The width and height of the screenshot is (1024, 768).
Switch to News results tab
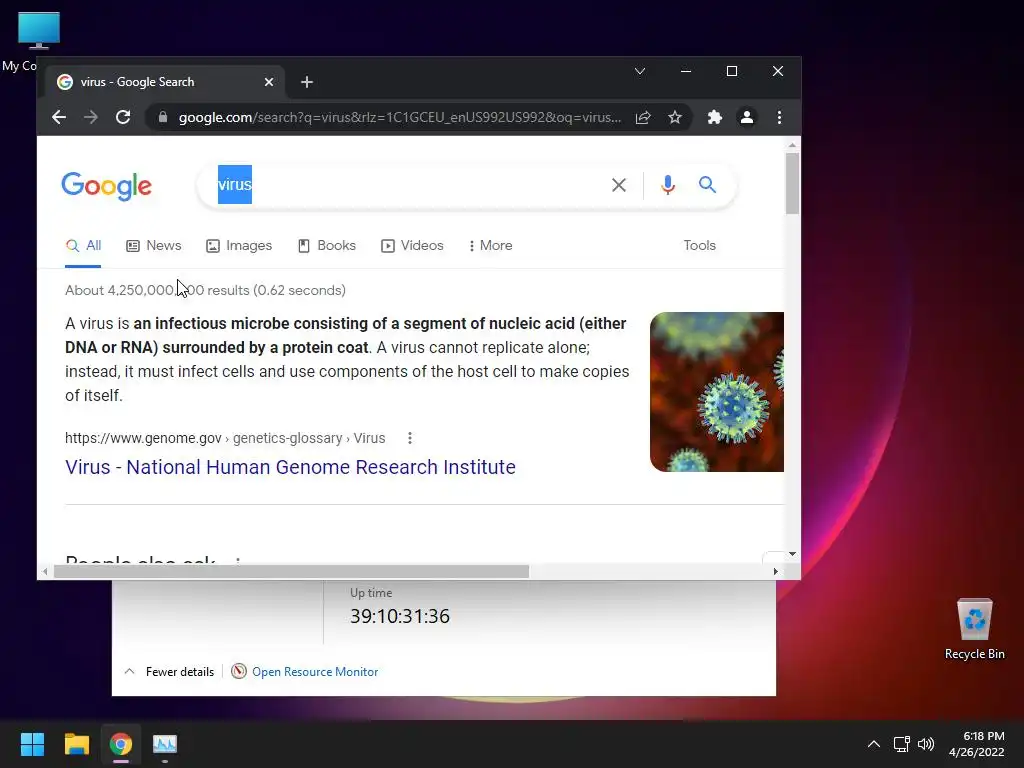pyautogui.click(x=153, y=246)
